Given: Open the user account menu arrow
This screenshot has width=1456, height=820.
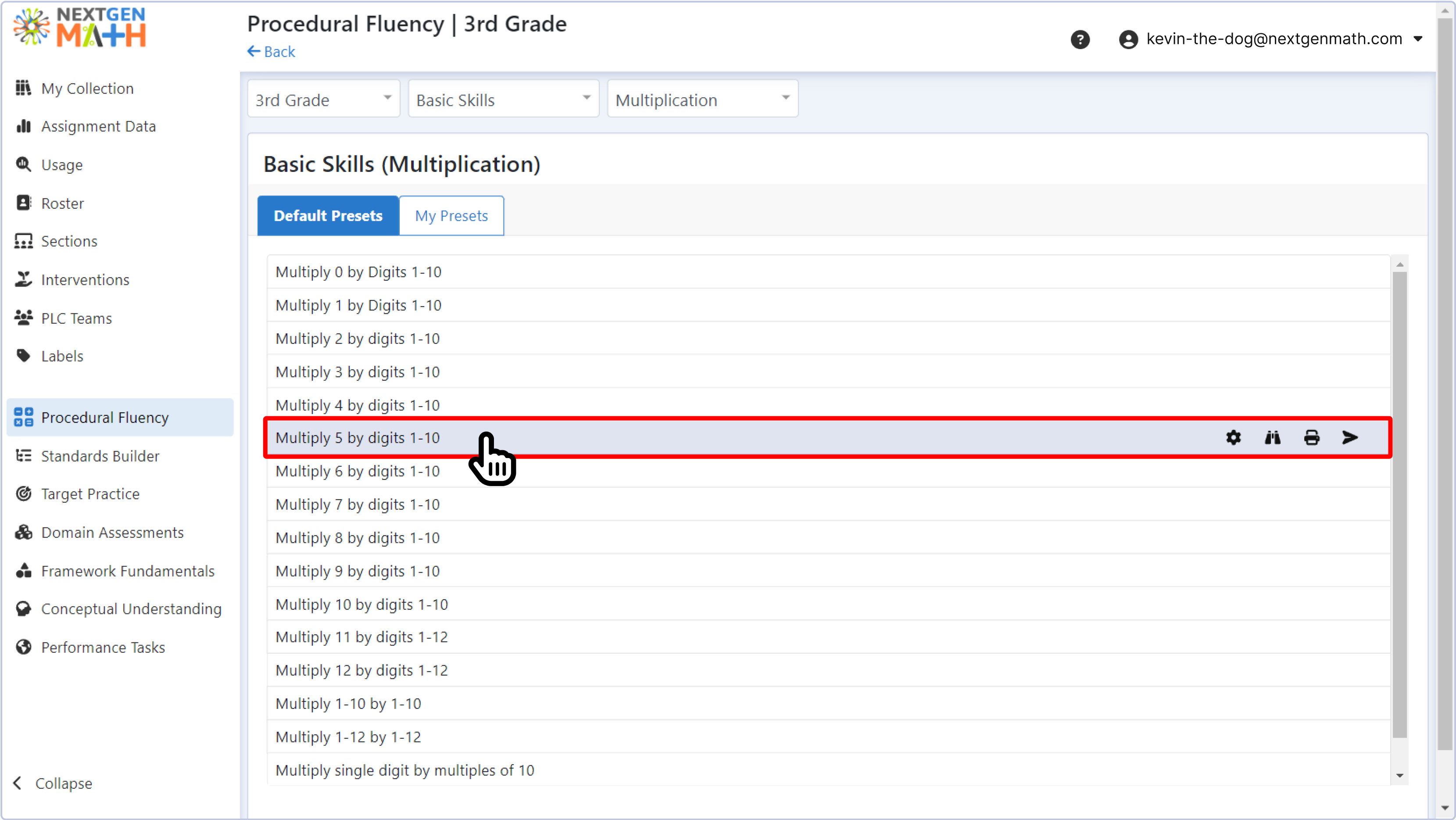Looking at the screenshot, I should pos(1417,39).
